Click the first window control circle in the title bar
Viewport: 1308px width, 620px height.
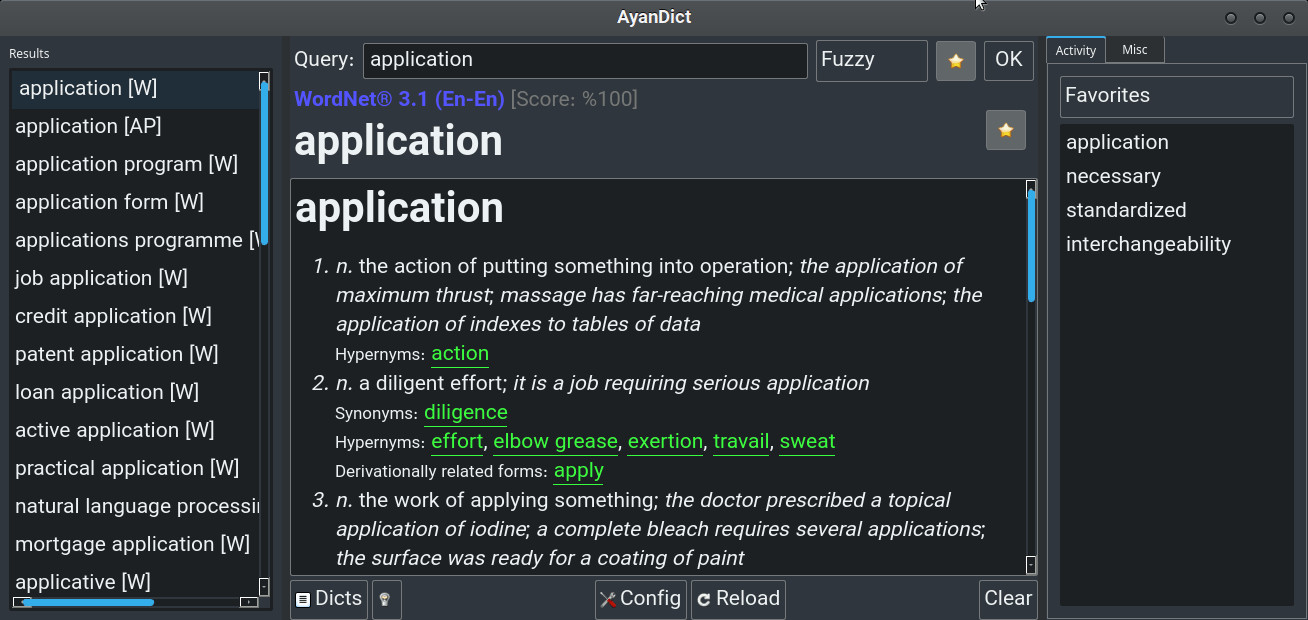point(1231,18)
